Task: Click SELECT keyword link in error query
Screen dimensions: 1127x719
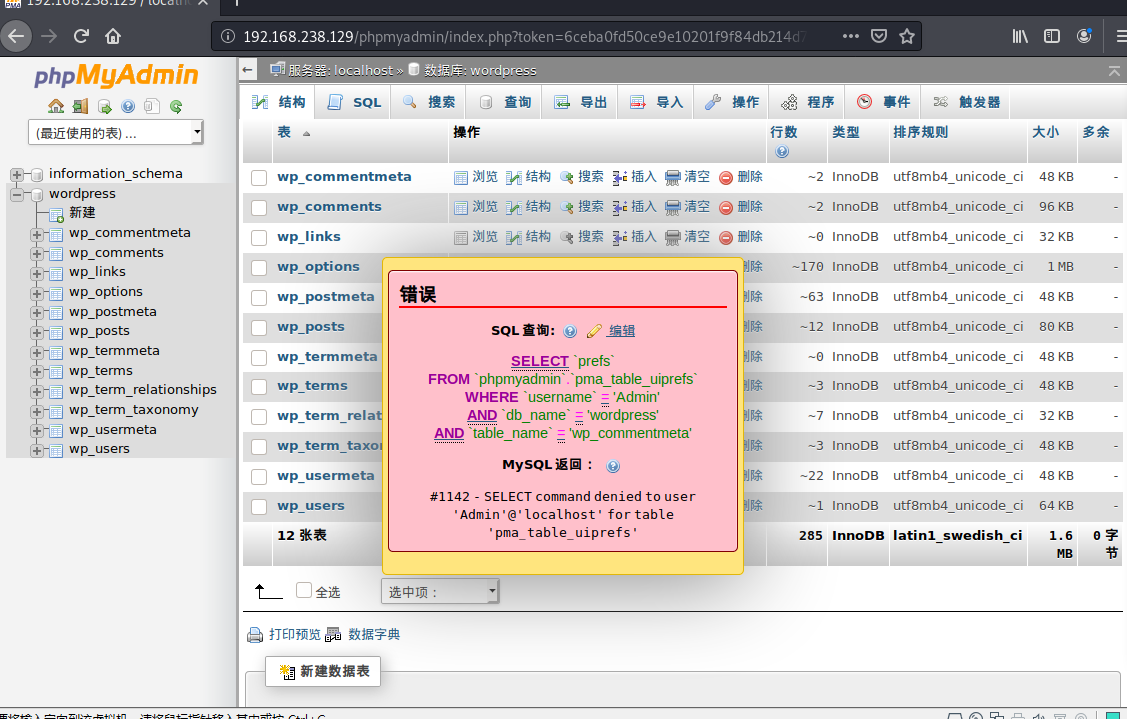Action: (540, 361)
